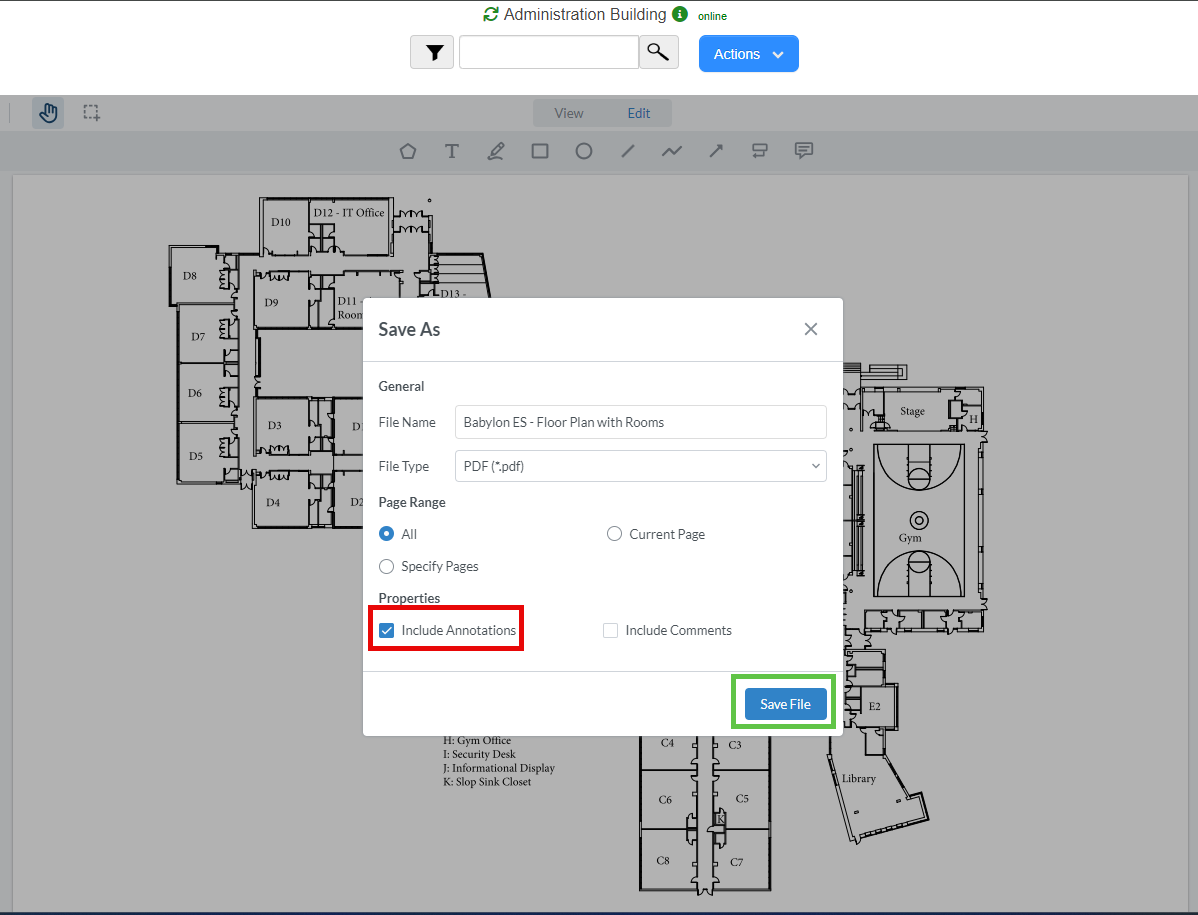Open the File Type dropdown
The height and width of the screenshot is (915, 1198).
point(640,466)
